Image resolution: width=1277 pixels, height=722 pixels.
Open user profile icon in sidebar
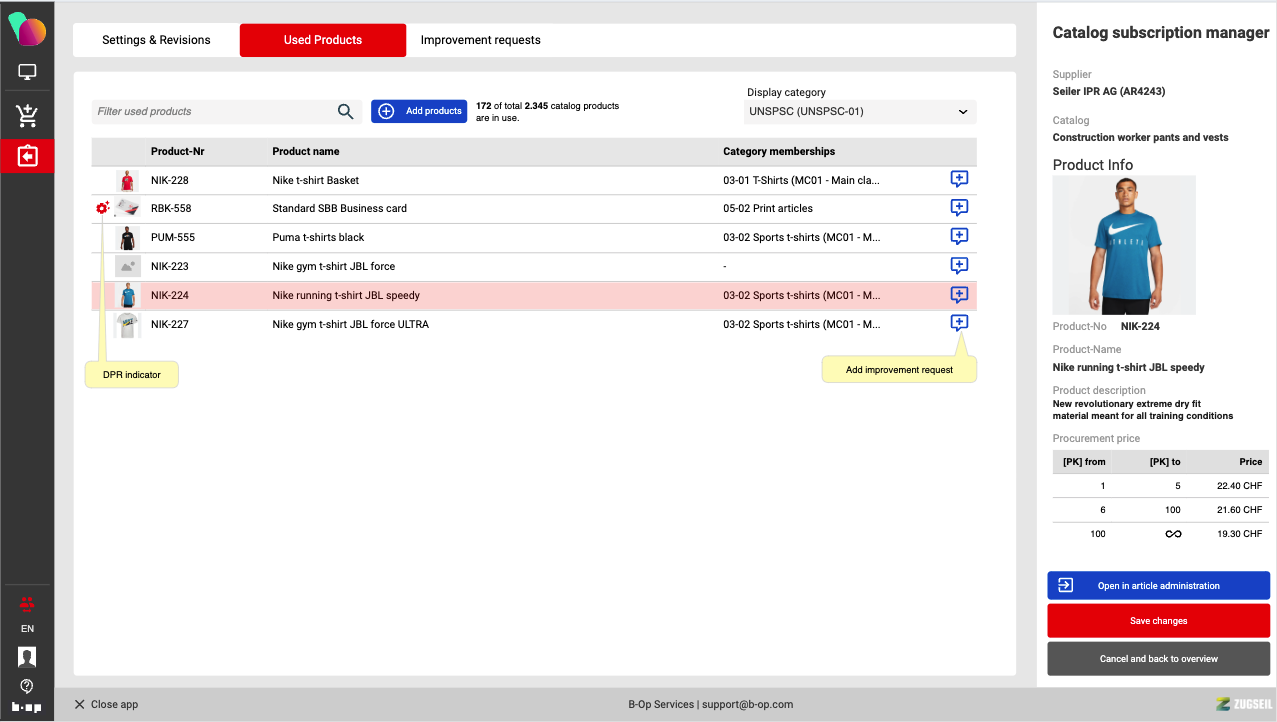pos(27,657)
